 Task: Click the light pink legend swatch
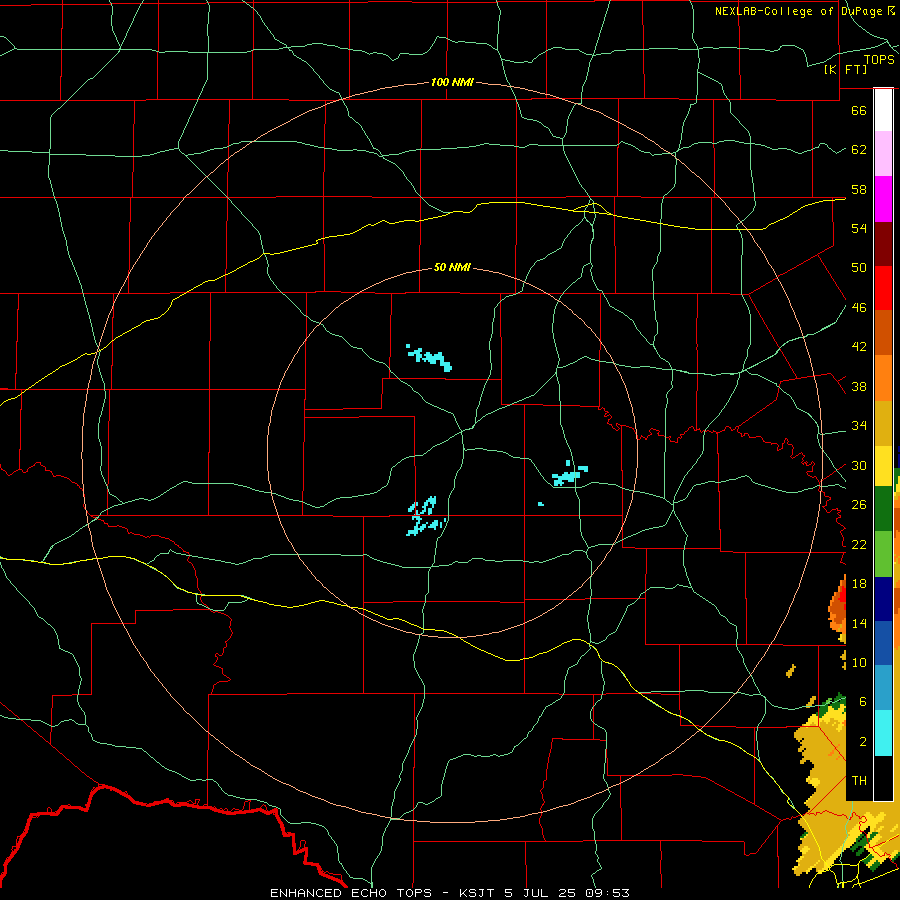(x=883, y=154)
